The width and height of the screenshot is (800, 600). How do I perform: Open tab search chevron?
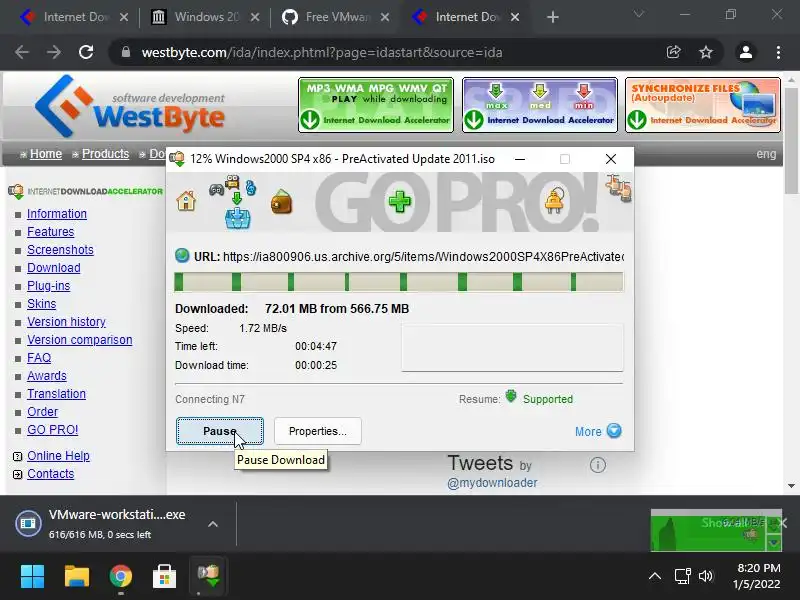point(639,14)
